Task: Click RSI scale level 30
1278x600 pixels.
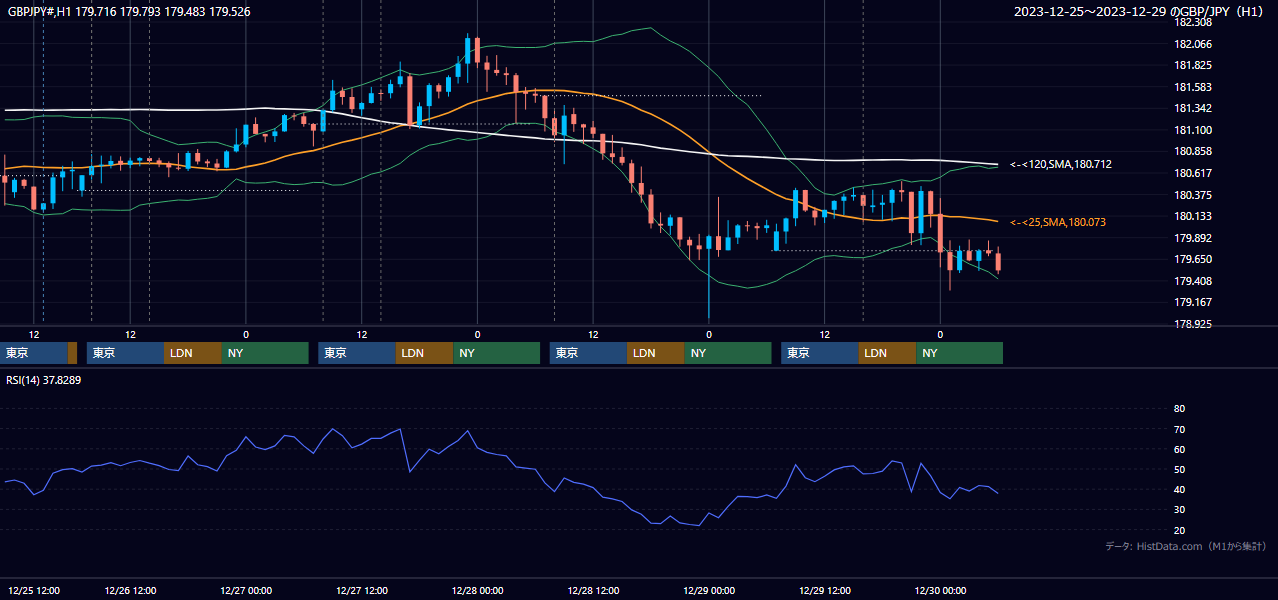Action: [1179, 510]
